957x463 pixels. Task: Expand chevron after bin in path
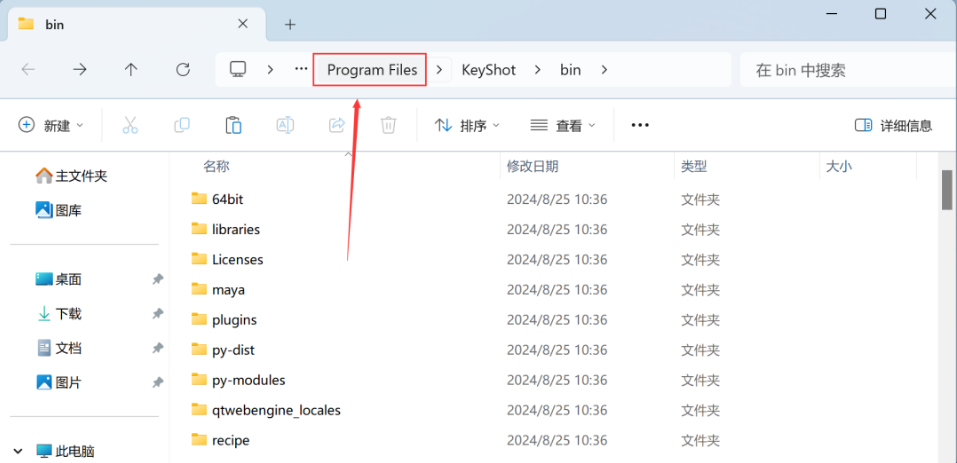coord(604,70)
